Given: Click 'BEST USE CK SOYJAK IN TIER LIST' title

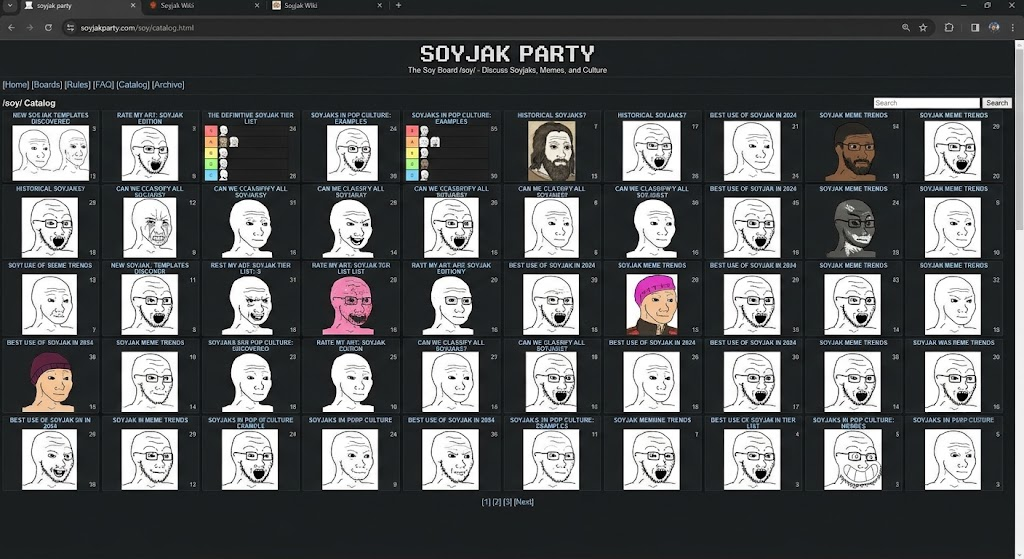Looking at the screenshot, I should click(753, 423).
